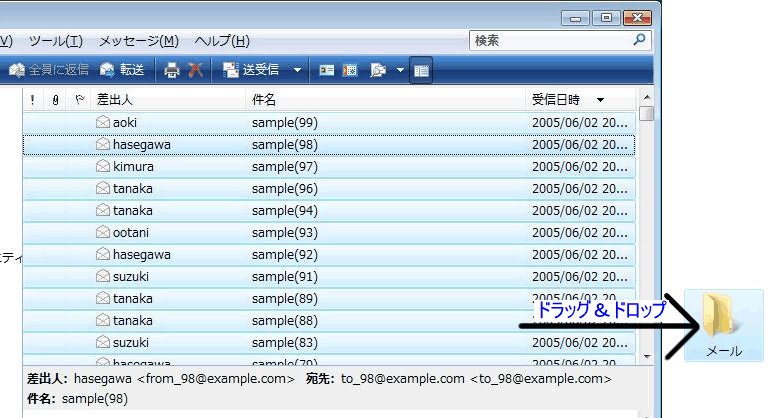Sort by priority exclamation column

33,100
